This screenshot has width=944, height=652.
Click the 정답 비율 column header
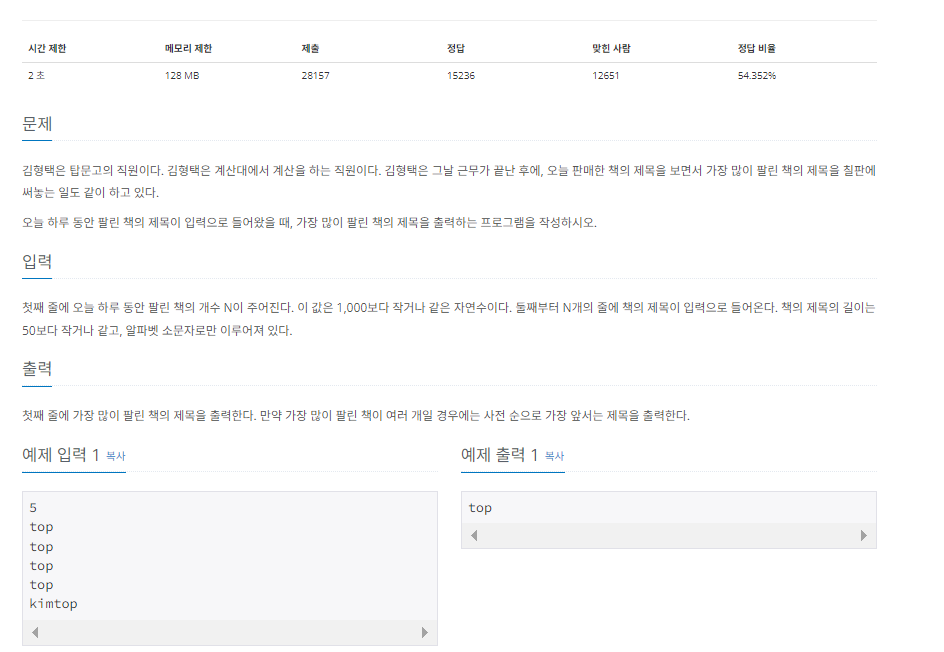tap(757, 48)
